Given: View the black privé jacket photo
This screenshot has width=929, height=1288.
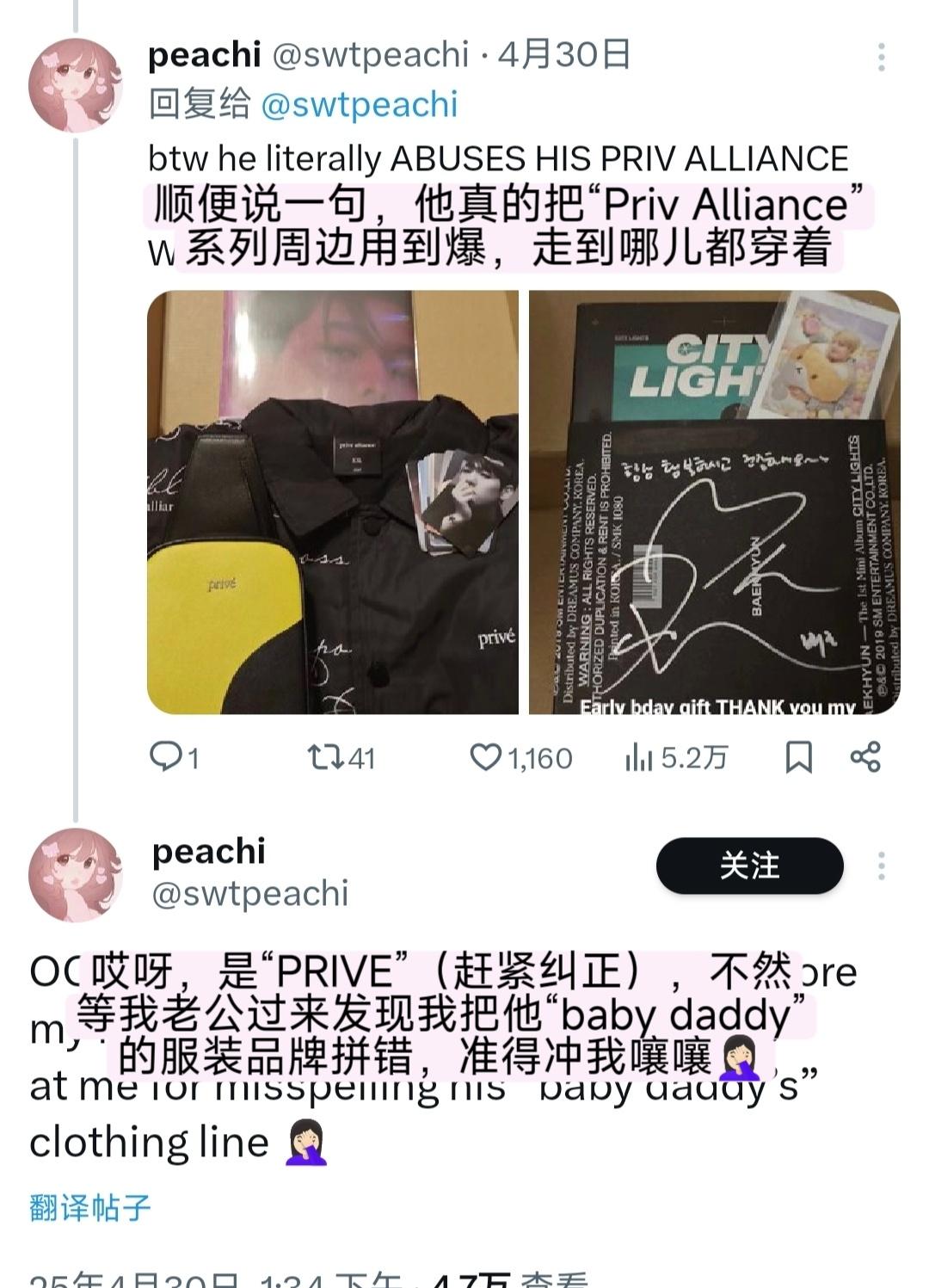Looking at the screenshot, I should [x=333, y=502].
